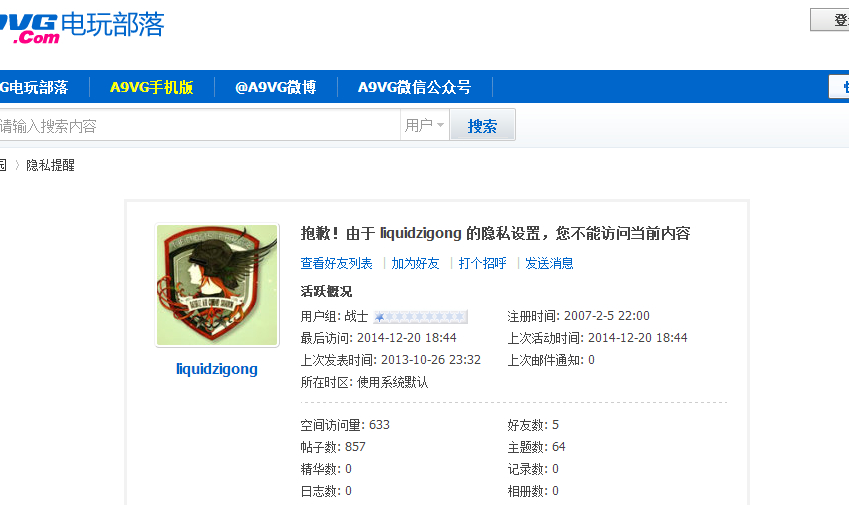Screen dimensions: 849x505
Task: Open the liquidzigong username link below the avatar
Action: pos(217,369)
